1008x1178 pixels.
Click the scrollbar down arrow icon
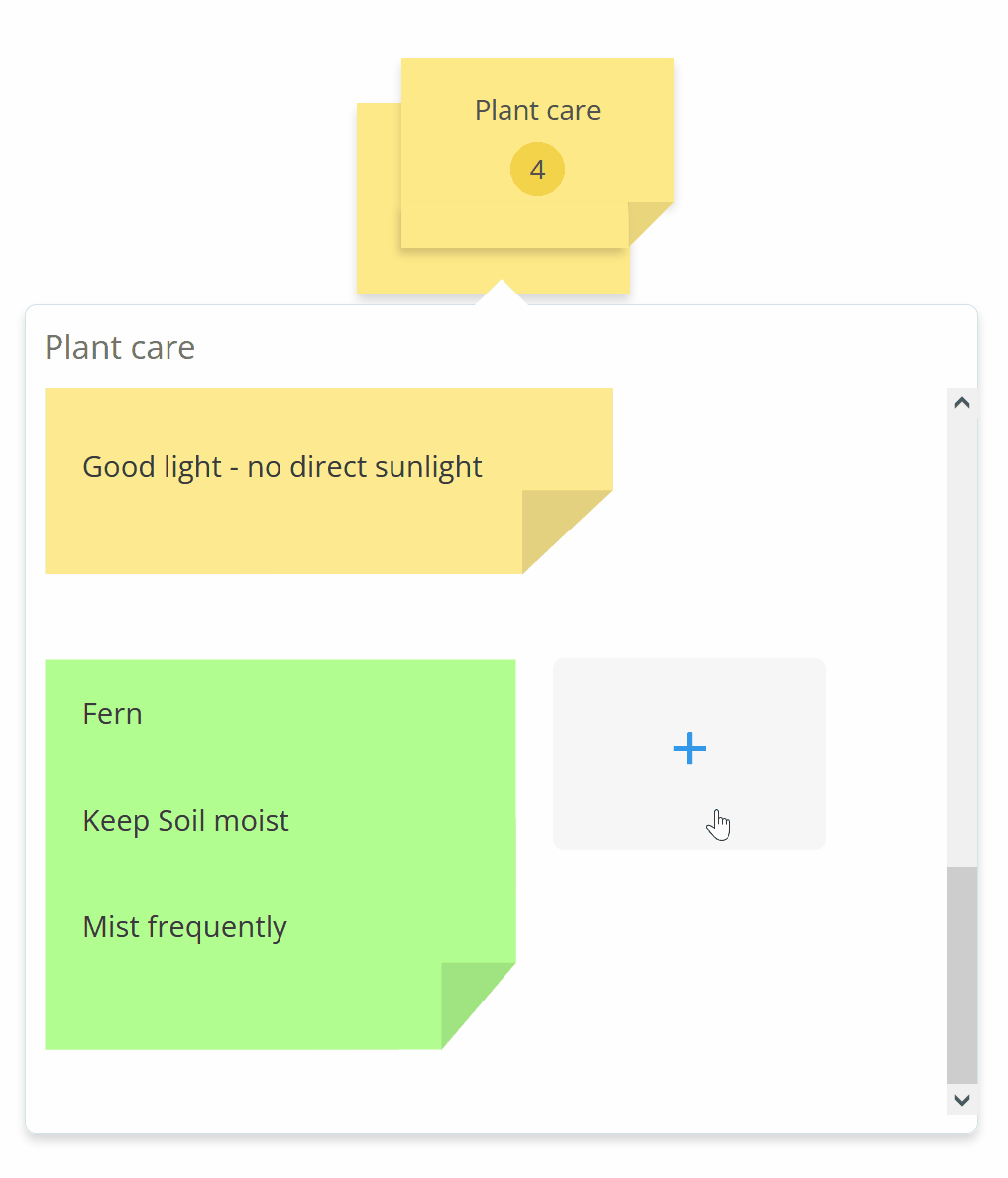coord(960,1099)
